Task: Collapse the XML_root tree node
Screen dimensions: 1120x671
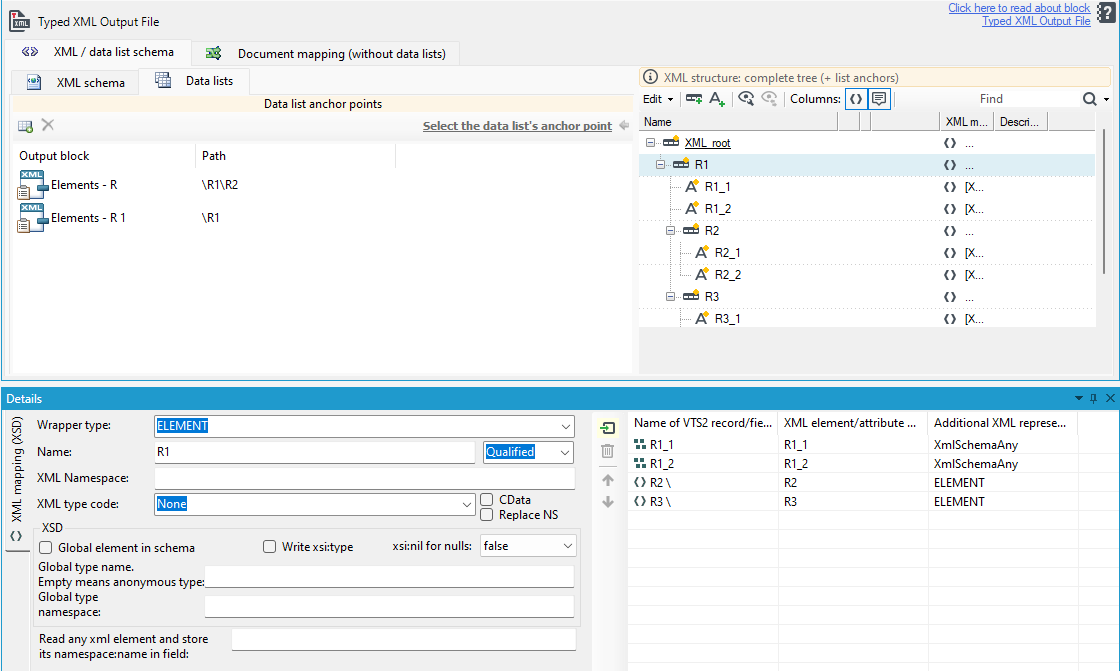Action: 650,142
